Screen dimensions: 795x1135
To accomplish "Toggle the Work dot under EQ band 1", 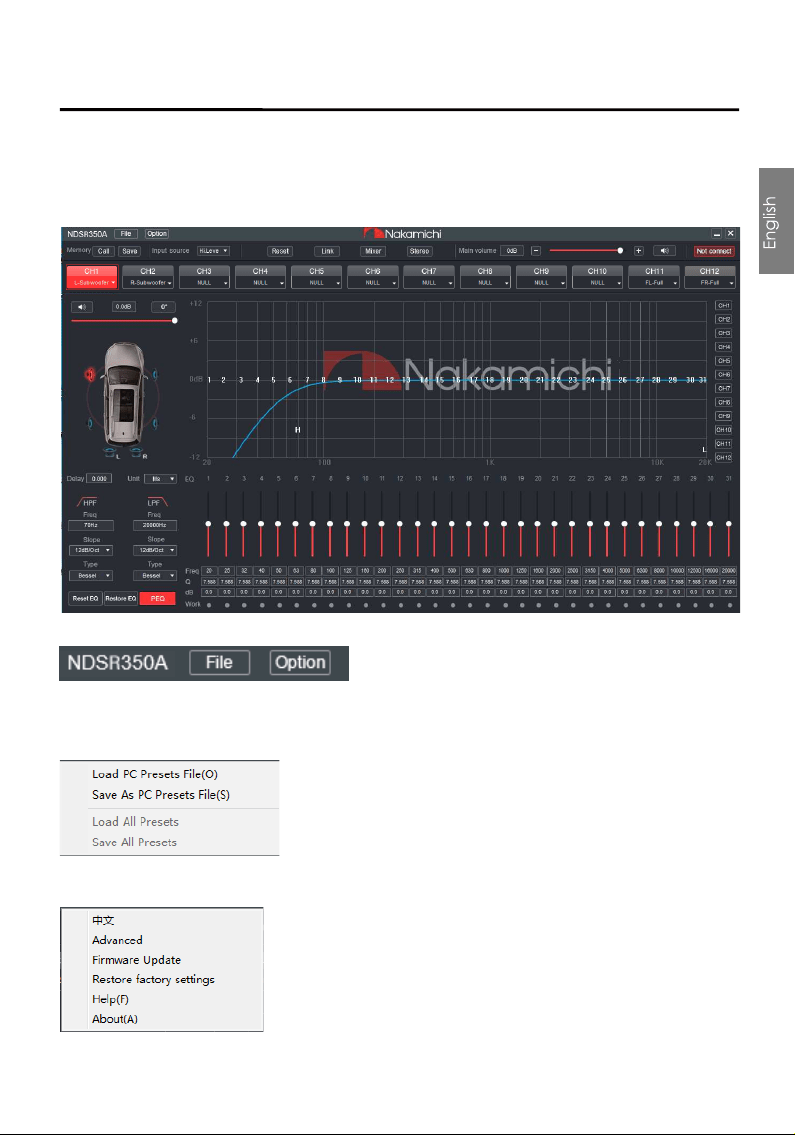I will click(209, 604).
